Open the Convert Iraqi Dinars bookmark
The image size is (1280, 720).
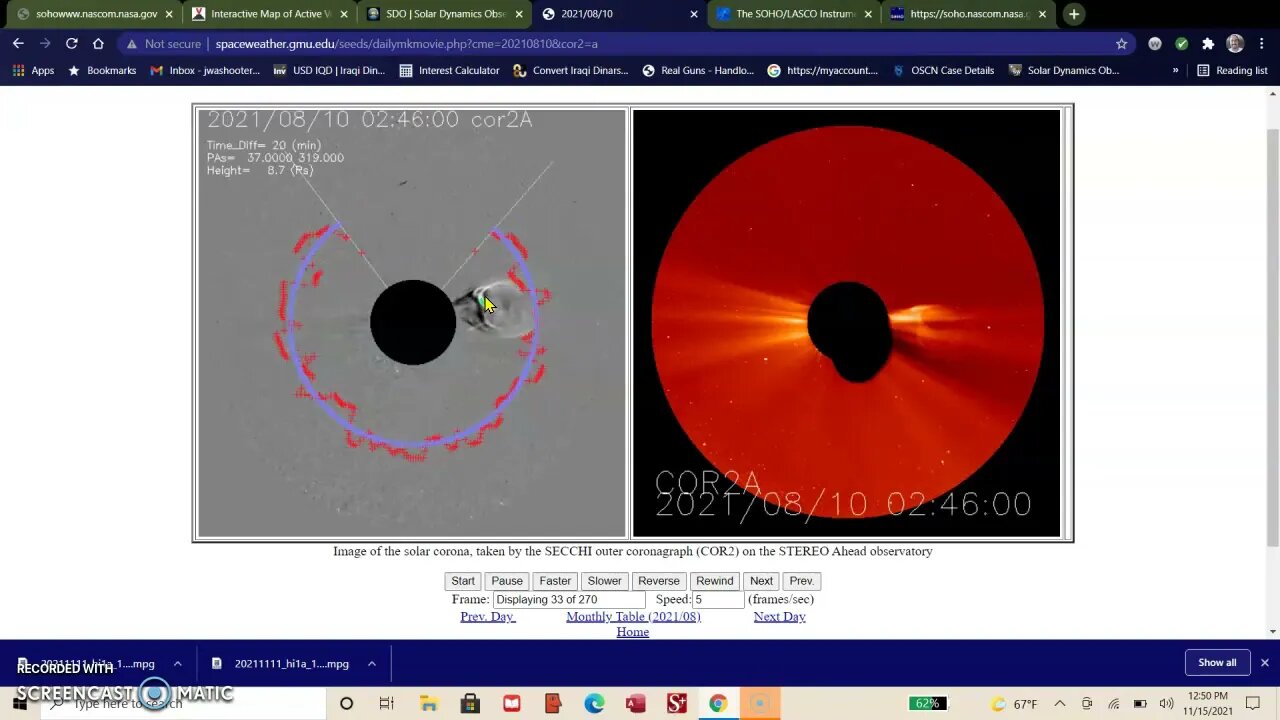[570, 71]
